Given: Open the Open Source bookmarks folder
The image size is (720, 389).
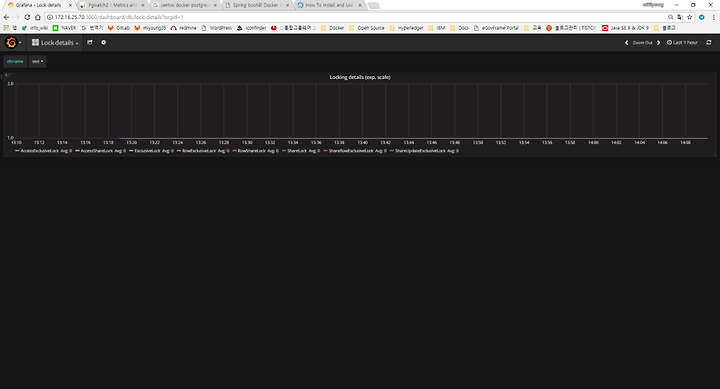Looking at the screenshot, I should click(x=367, y=28).
